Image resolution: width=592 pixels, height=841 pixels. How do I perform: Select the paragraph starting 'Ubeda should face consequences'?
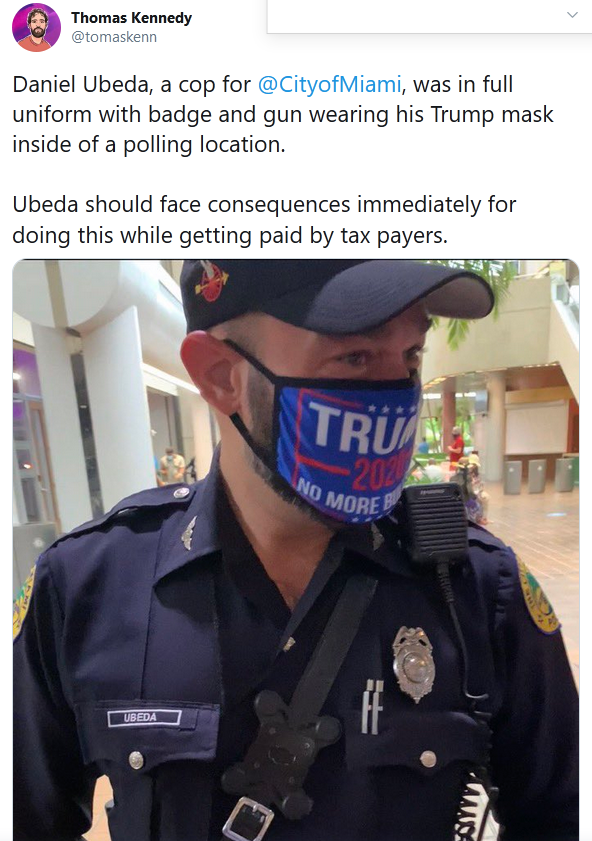point(264,219)
